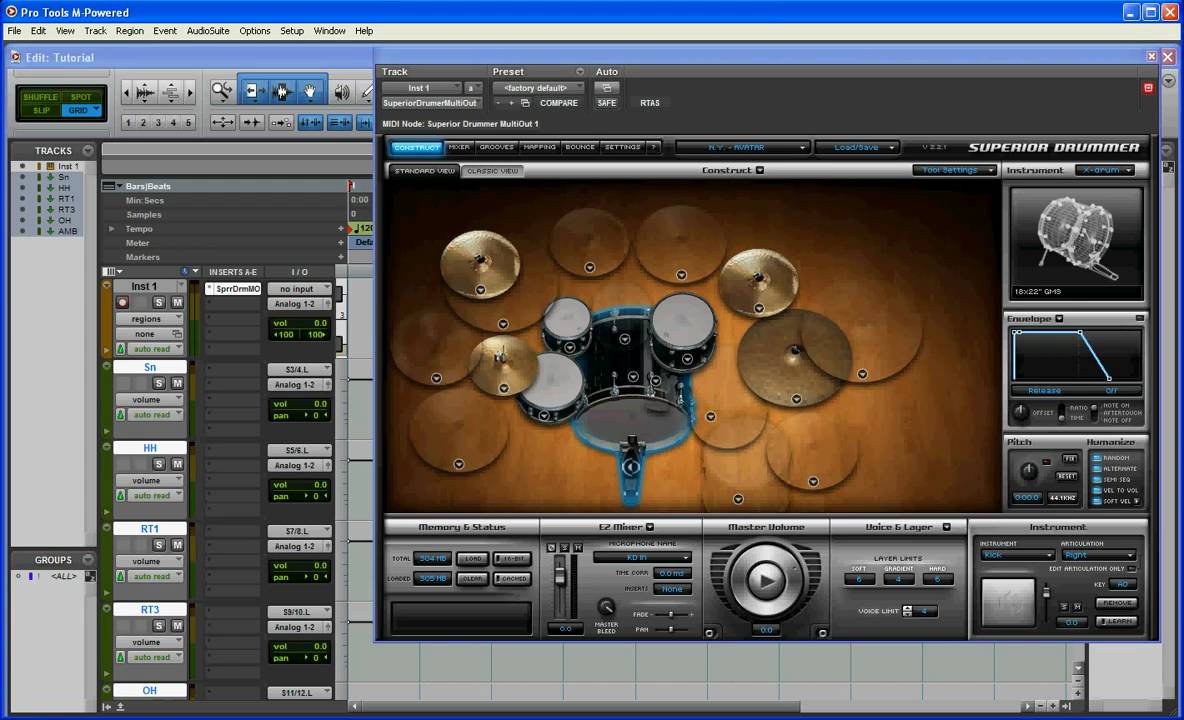Click the Master Bleed knob
This screenshot has width=1184, height=720.
pyautogui.click(x=606, y=608)
